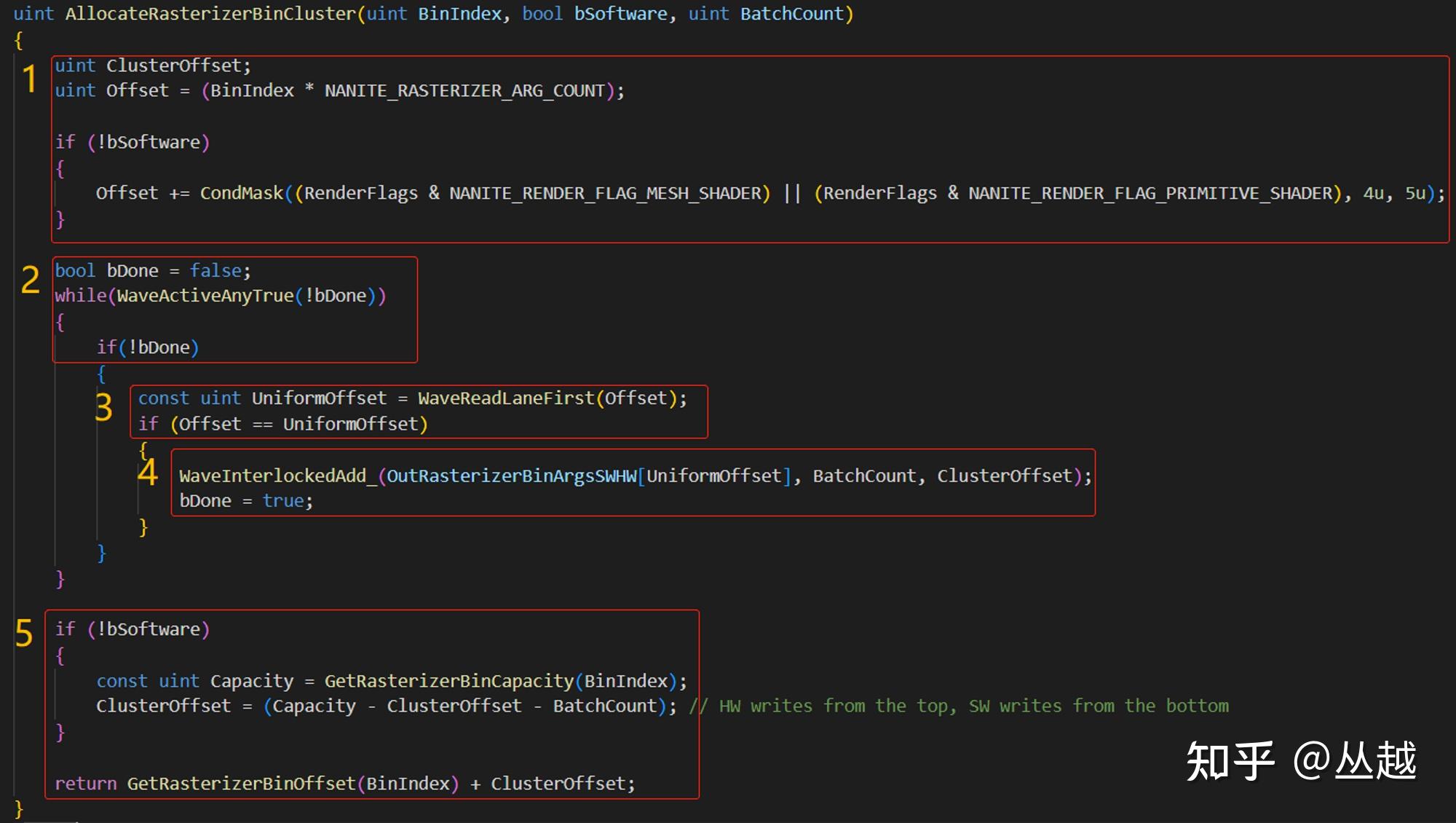Click OutRasterizerBinArgsSWHW buffer name
1456x823 pixels.
511,476
